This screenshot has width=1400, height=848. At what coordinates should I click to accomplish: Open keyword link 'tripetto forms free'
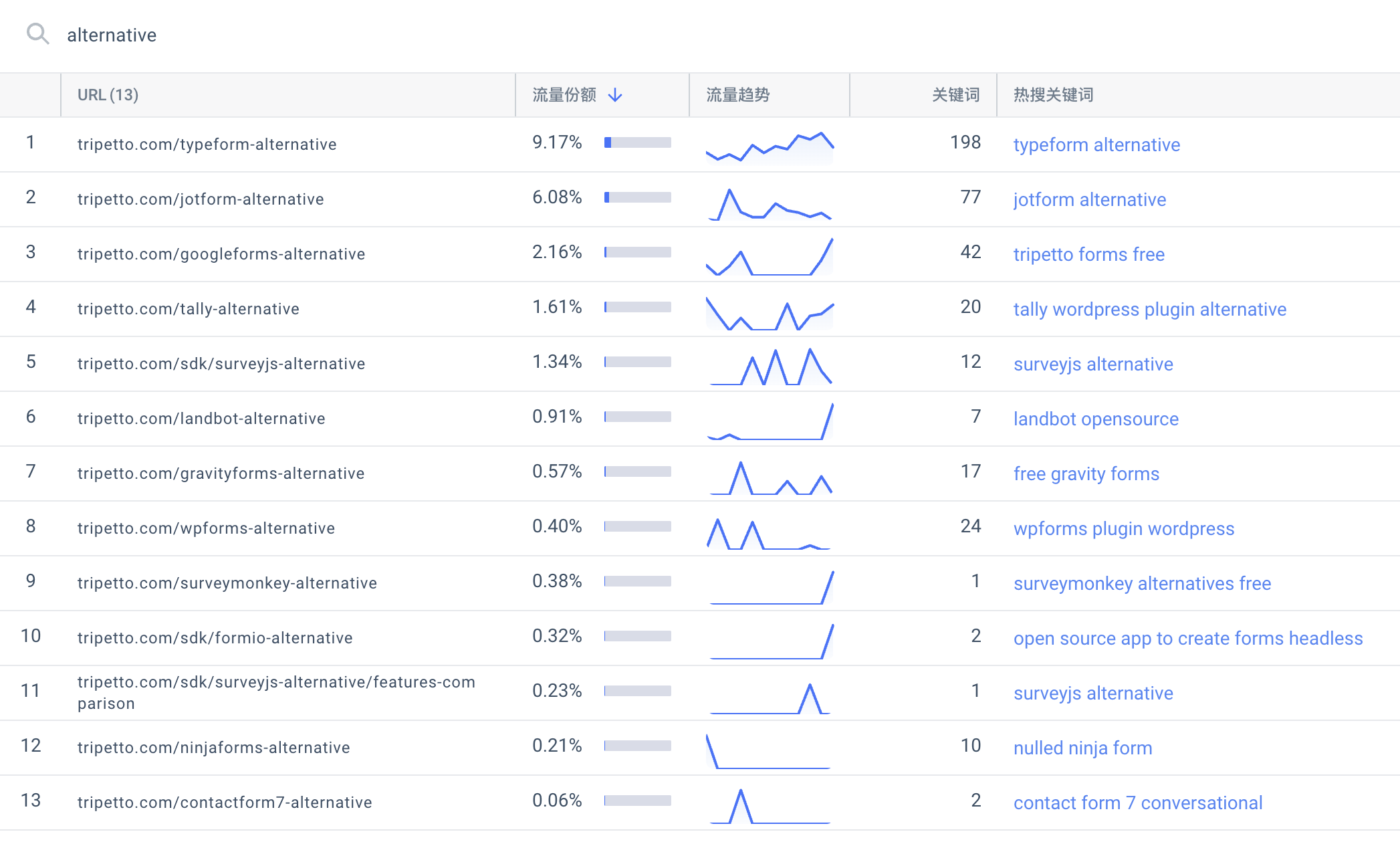tap(1088, 254)
